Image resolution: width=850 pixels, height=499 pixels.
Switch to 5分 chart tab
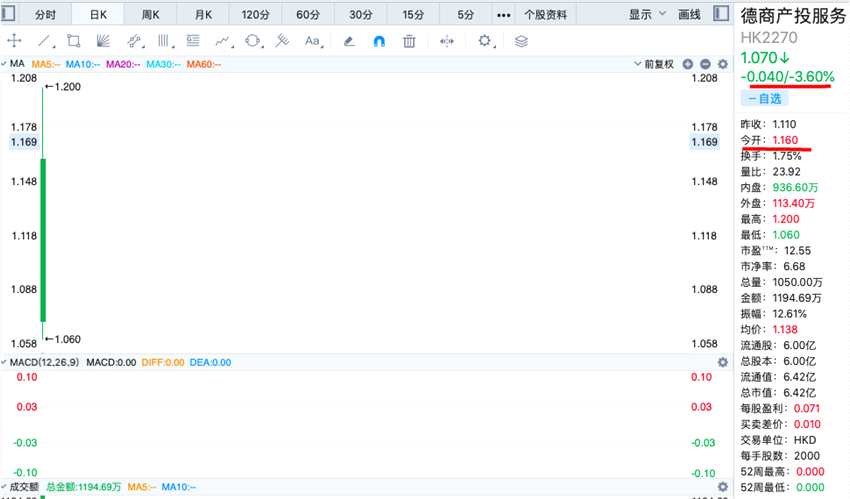466,15
